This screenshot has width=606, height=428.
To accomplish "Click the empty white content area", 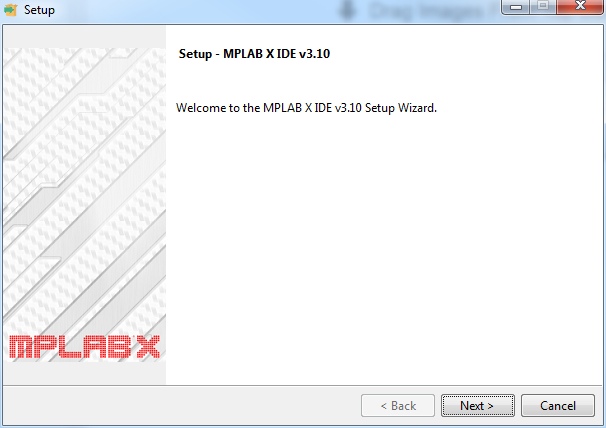I will [x=383, y=247].
